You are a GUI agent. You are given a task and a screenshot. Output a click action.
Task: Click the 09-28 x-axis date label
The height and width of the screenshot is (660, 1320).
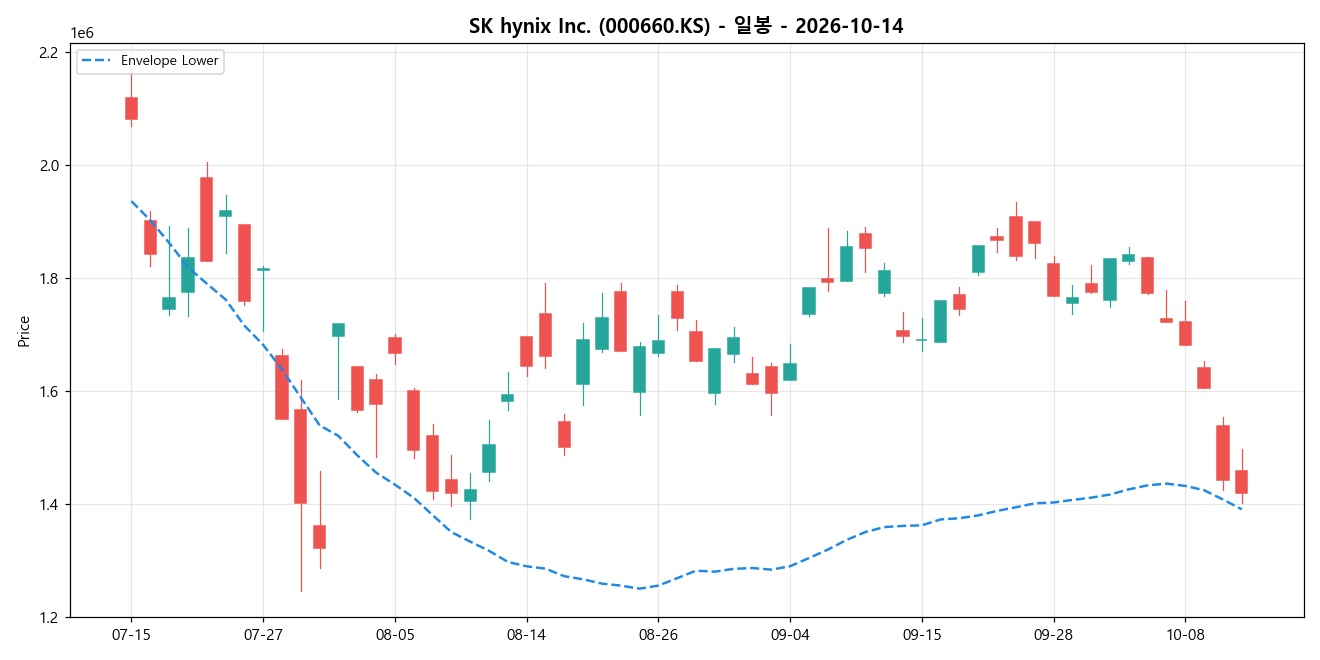coord(1053,635)
